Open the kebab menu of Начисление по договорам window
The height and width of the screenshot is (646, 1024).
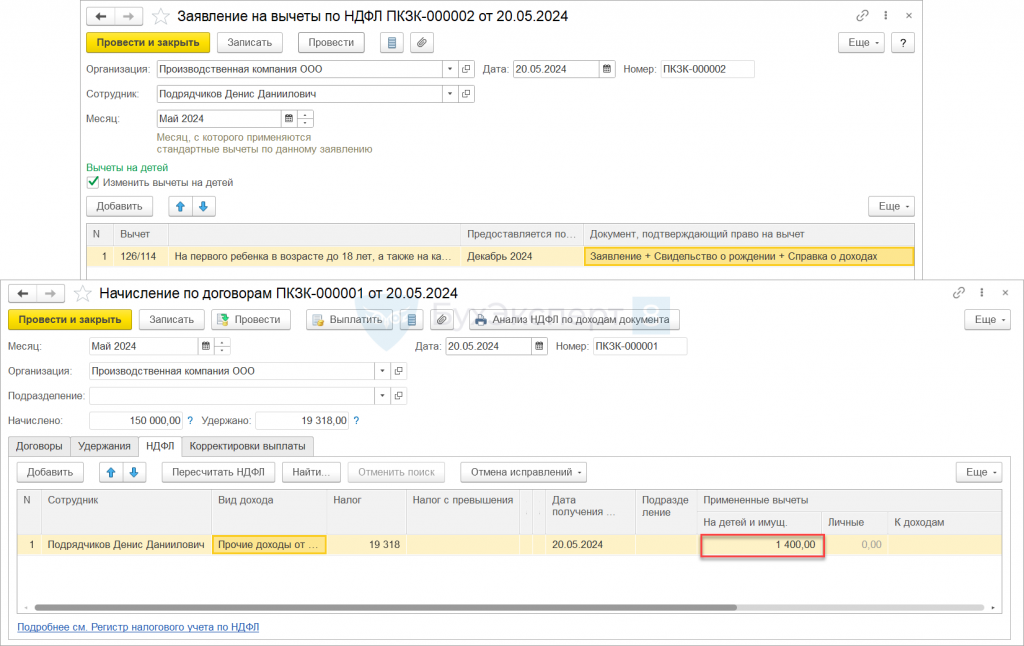[982, 293]
